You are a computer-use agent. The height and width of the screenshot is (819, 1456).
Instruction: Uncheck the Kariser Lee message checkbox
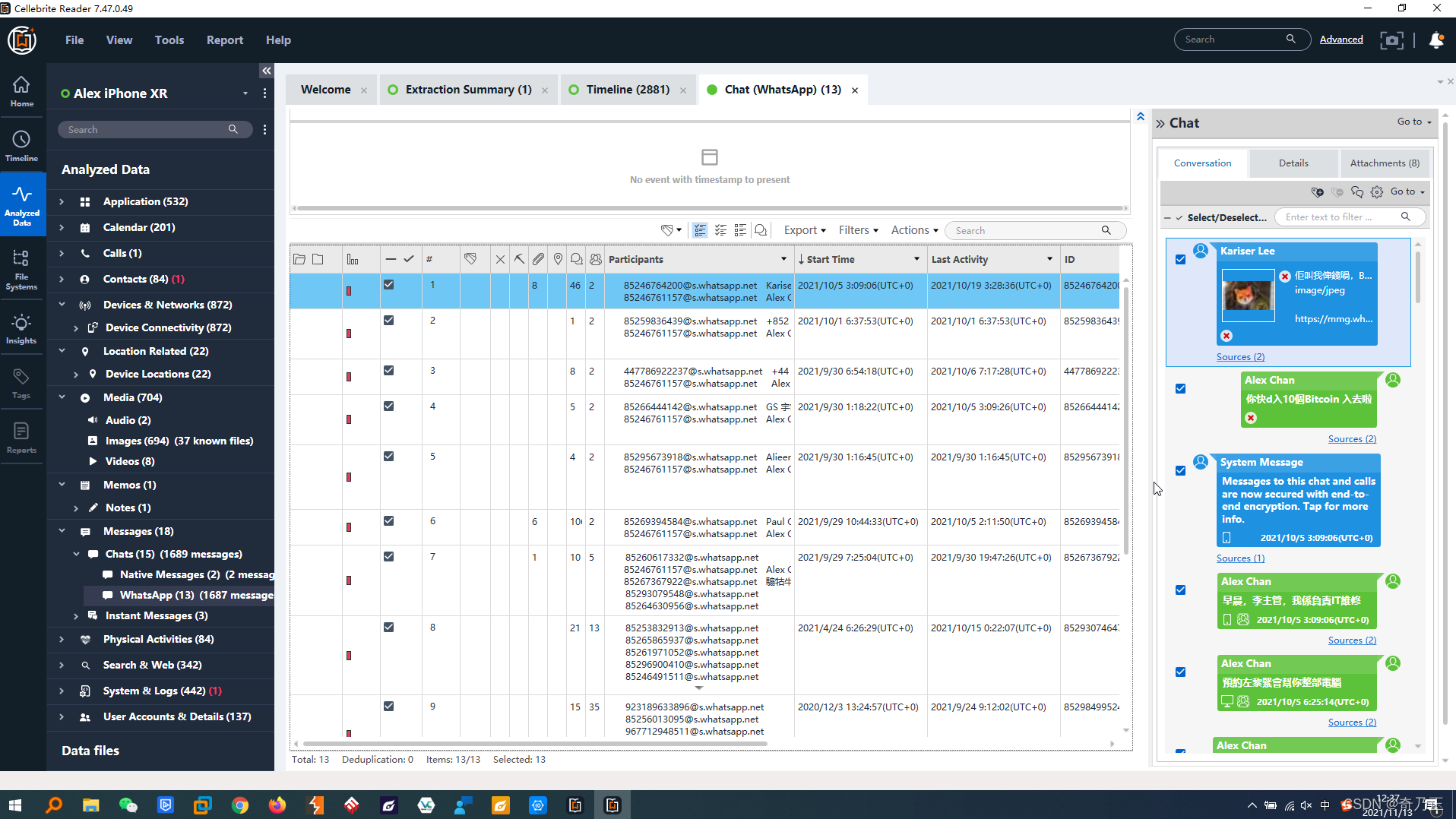pos(1180,259)
